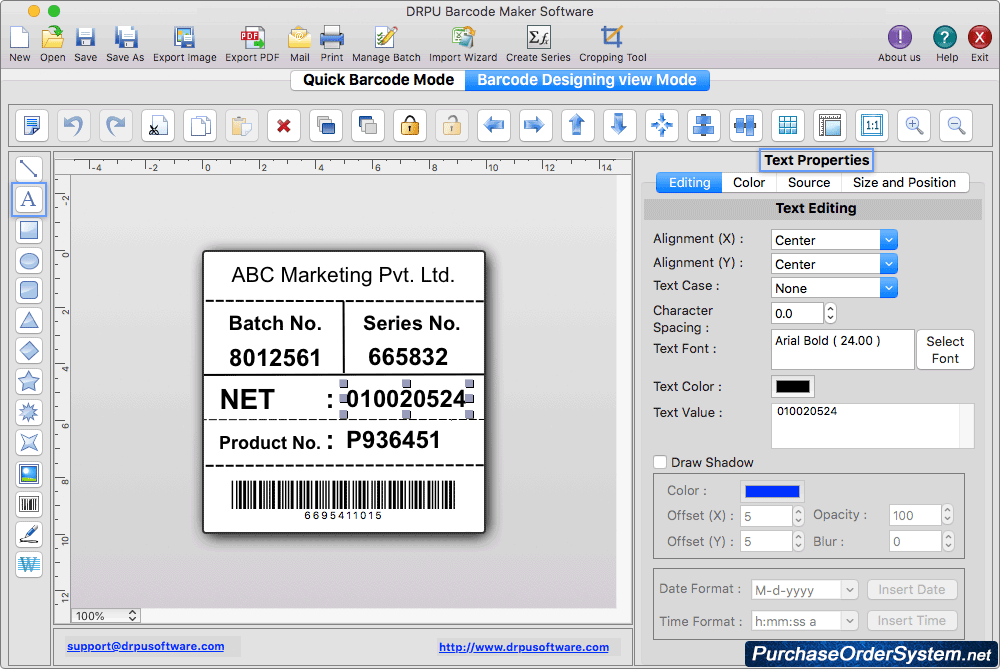Open the 100% zoom level selector
This screenshot has height=669, width=1000.
[106, 615]
